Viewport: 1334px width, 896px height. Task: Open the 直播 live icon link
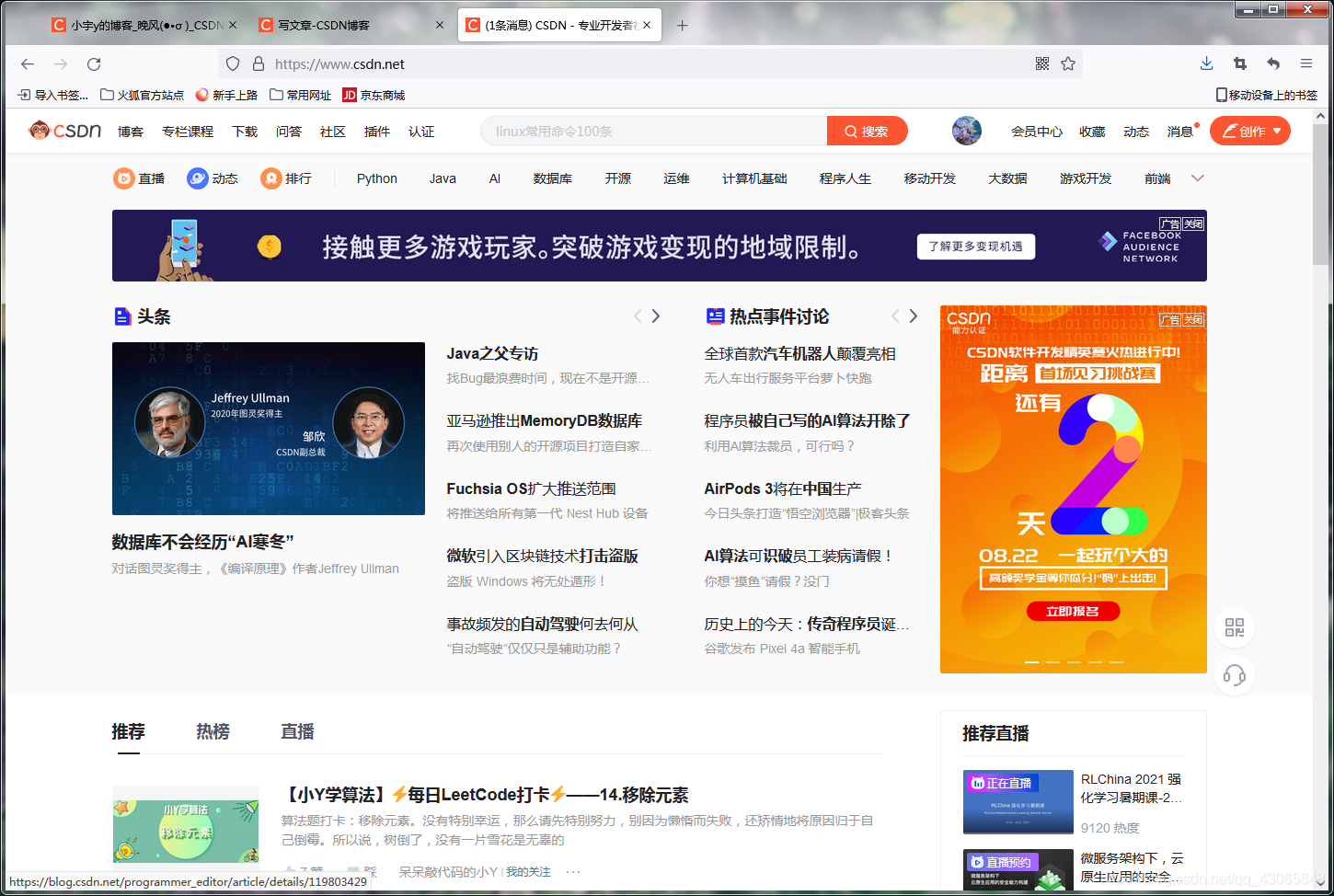tap(139, 178)
